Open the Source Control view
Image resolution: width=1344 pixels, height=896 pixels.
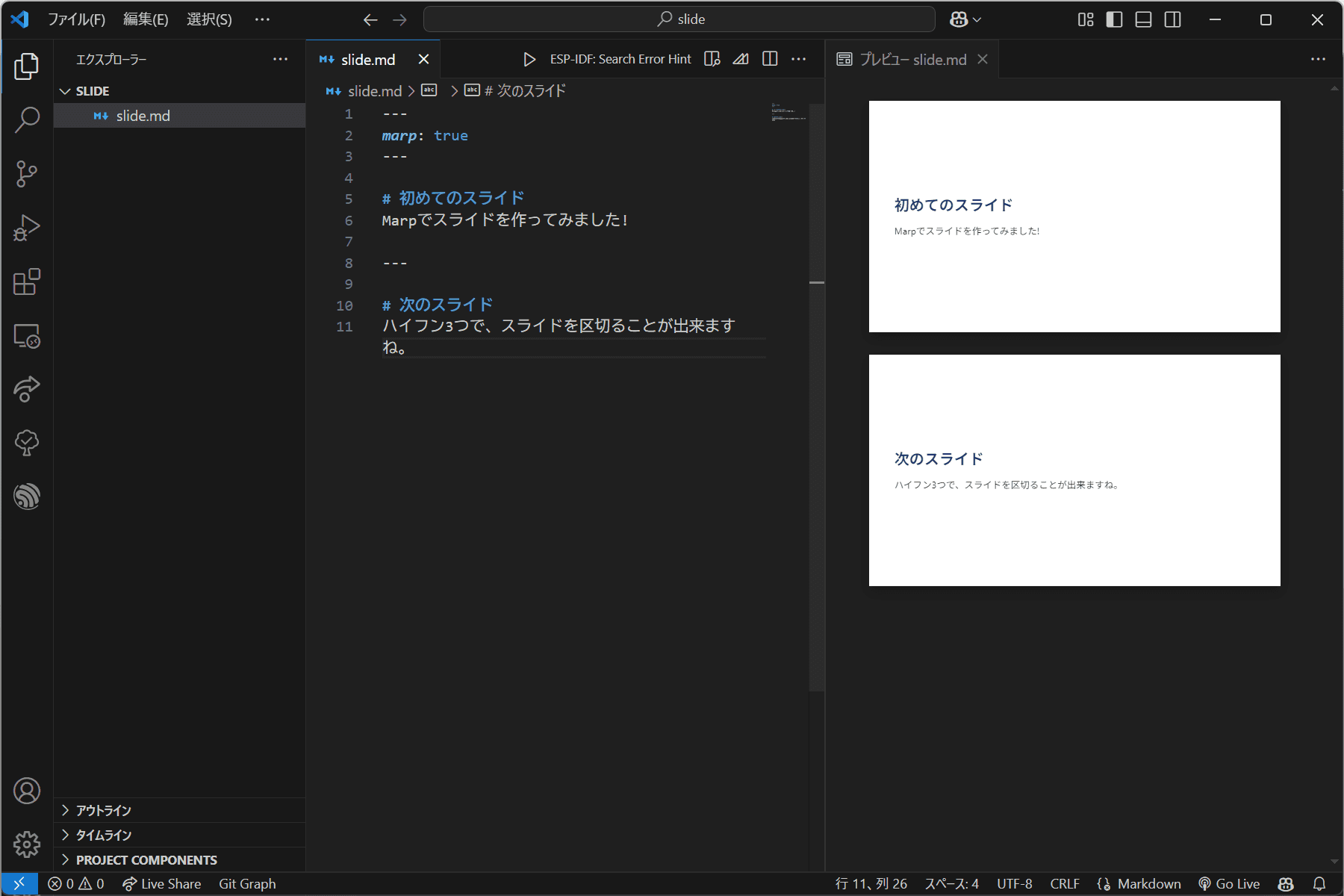[27, 174]
